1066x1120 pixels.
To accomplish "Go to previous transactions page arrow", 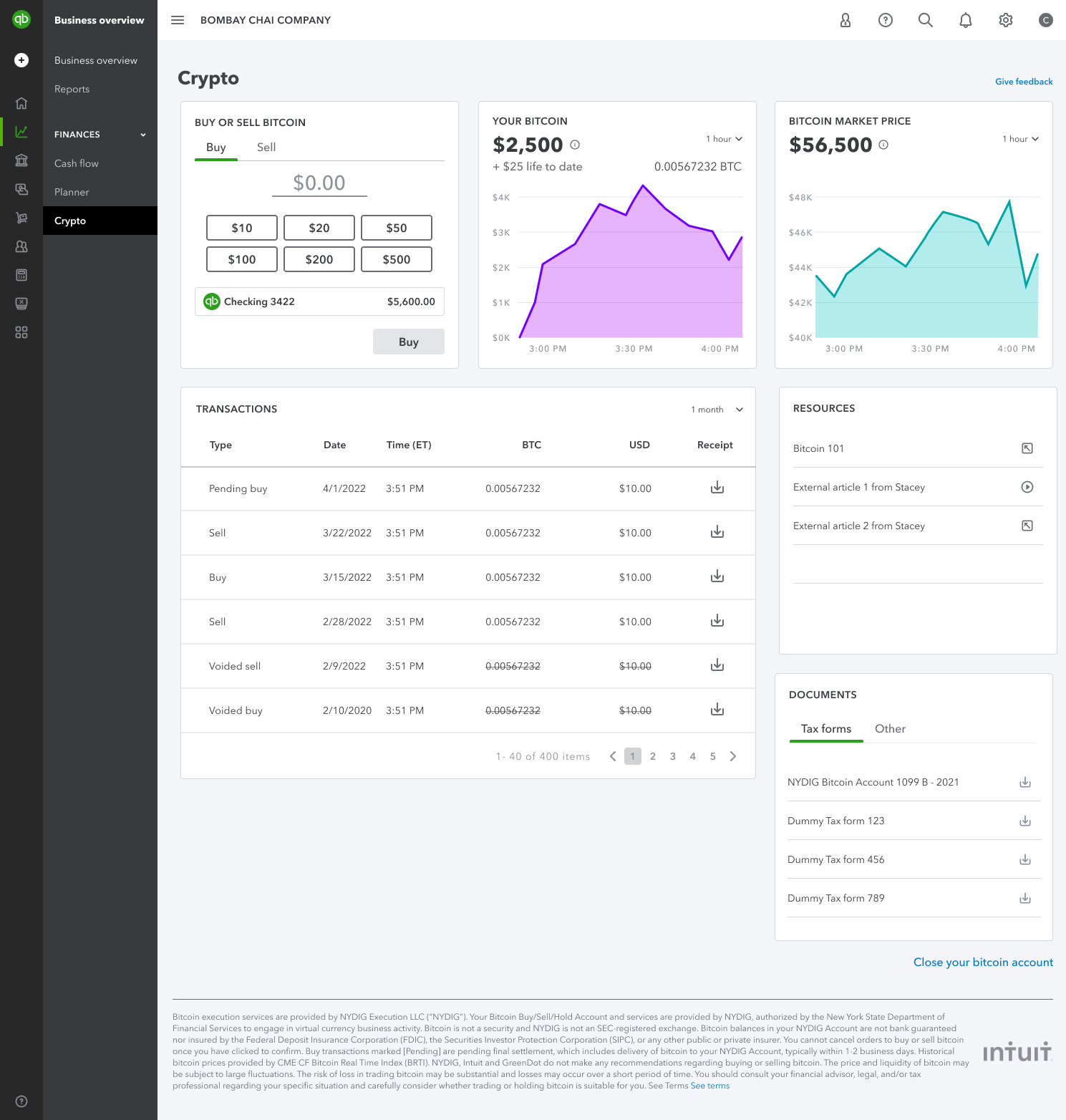I will point(613,756).
